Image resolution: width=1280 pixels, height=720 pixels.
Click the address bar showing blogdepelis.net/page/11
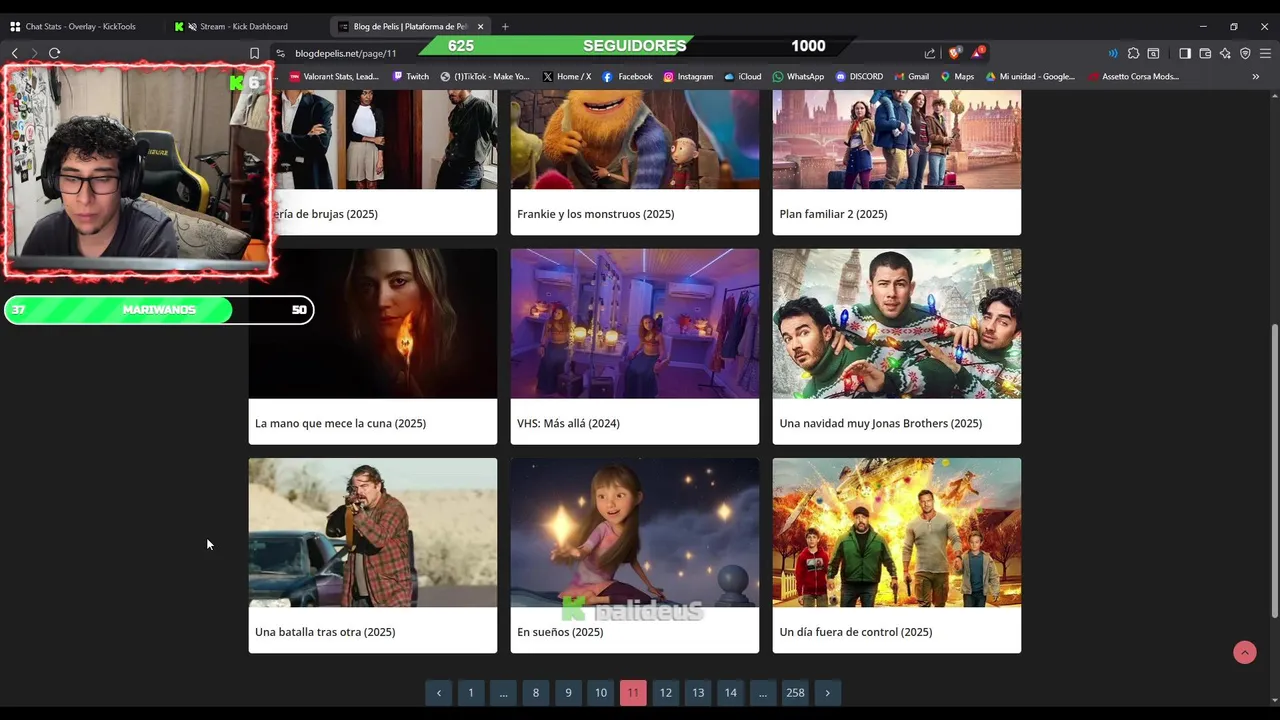tap(346, 53)
